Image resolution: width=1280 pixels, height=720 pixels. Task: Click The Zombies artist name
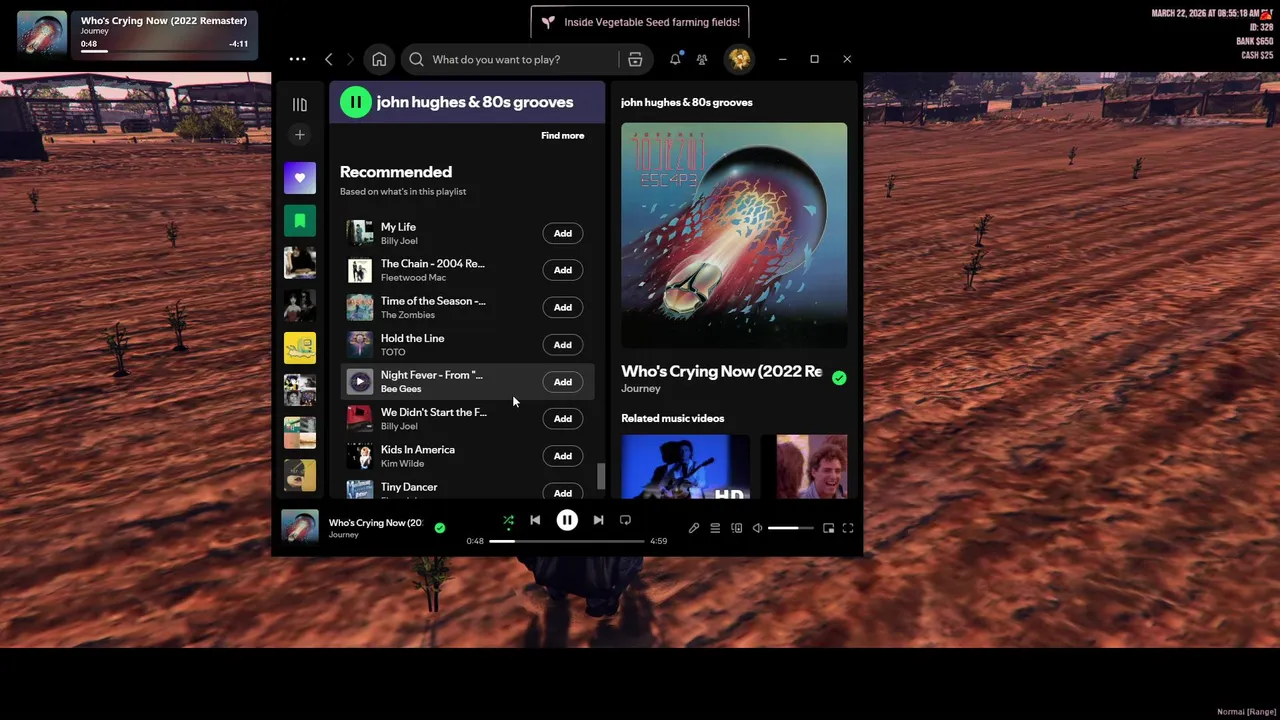point(408,315)
